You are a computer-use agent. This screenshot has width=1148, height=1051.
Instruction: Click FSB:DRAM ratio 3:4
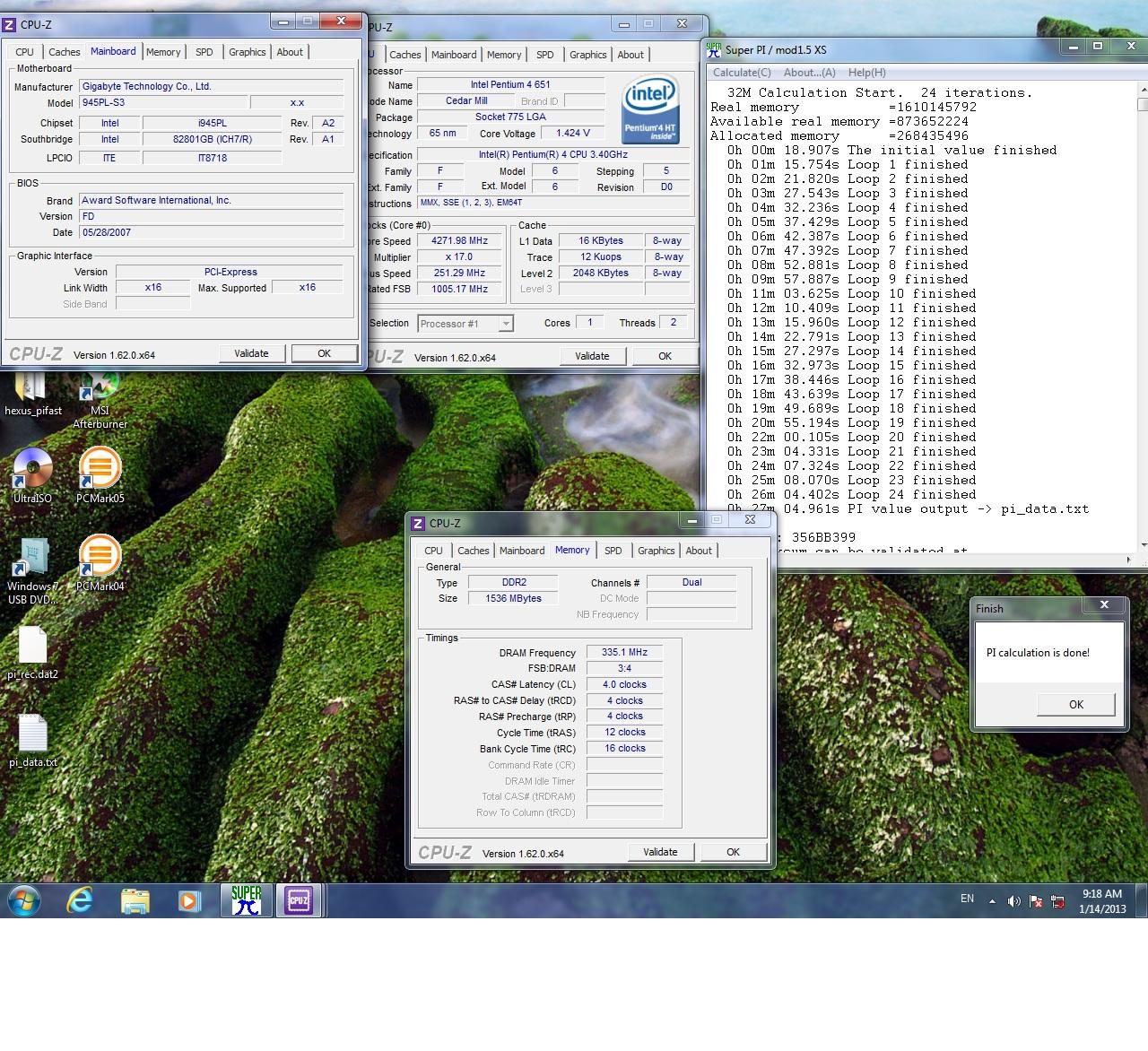click(624, 668)
